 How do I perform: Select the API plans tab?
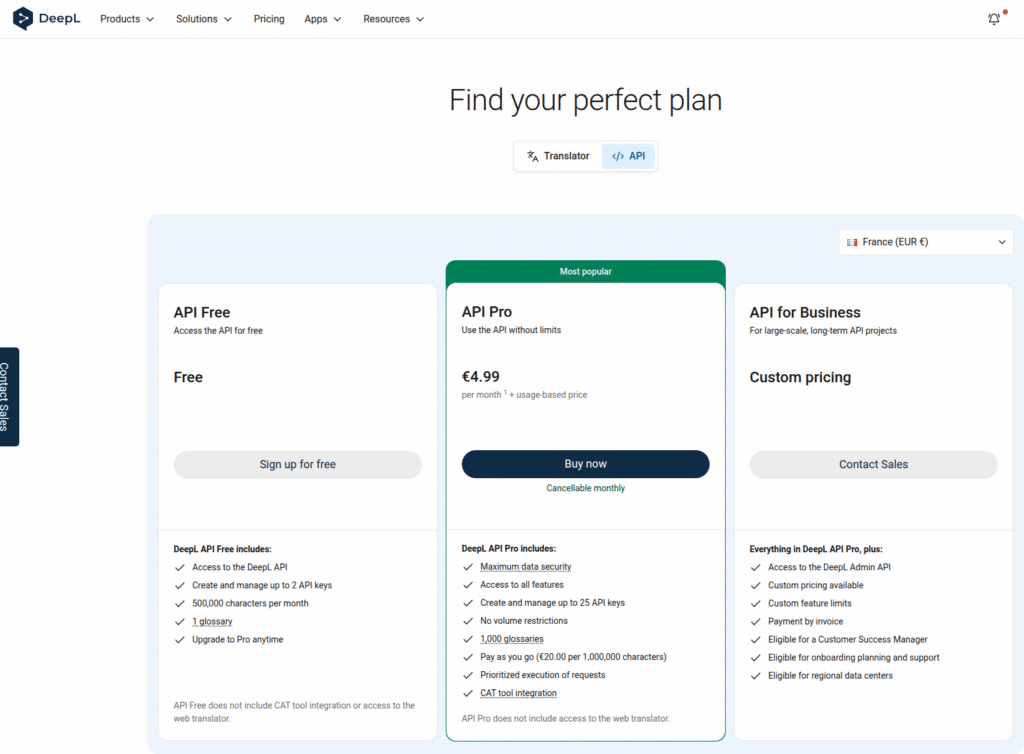tap(628, 156)
